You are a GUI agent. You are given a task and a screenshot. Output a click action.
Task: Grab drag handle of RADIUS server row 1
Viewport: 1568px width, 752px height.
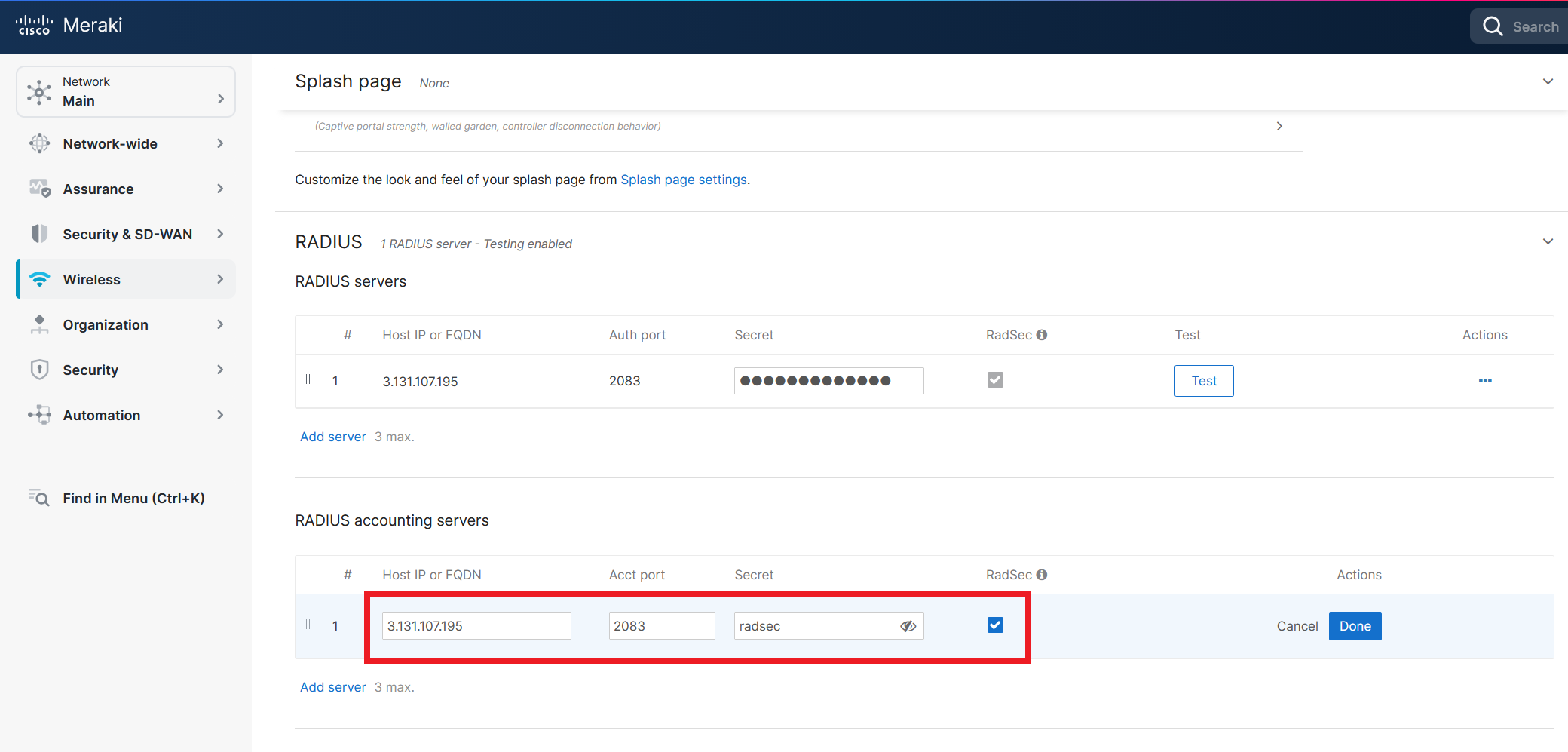(x=308, y=379)
